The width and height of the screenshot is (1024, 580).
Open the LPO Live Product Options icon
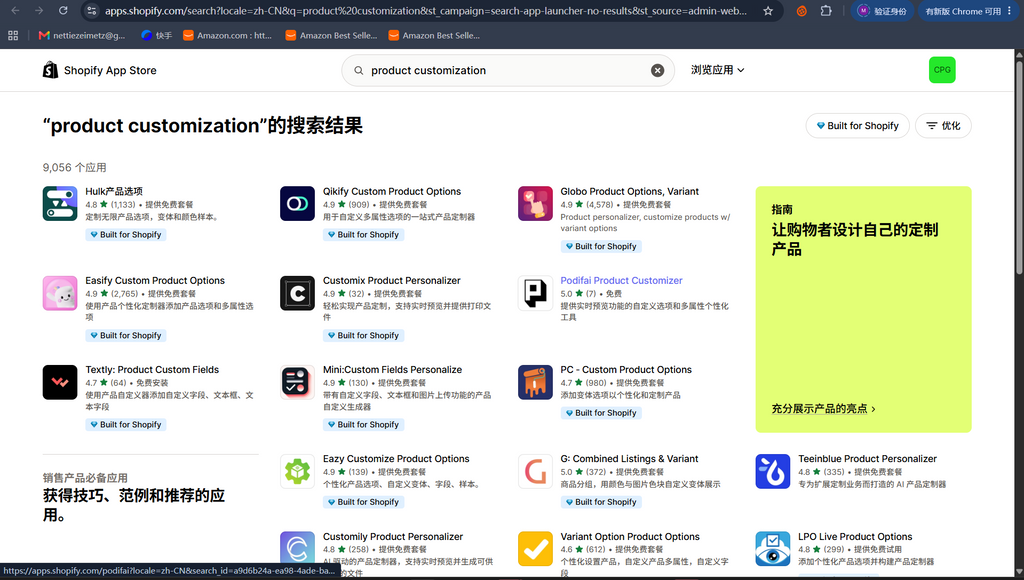773,549
